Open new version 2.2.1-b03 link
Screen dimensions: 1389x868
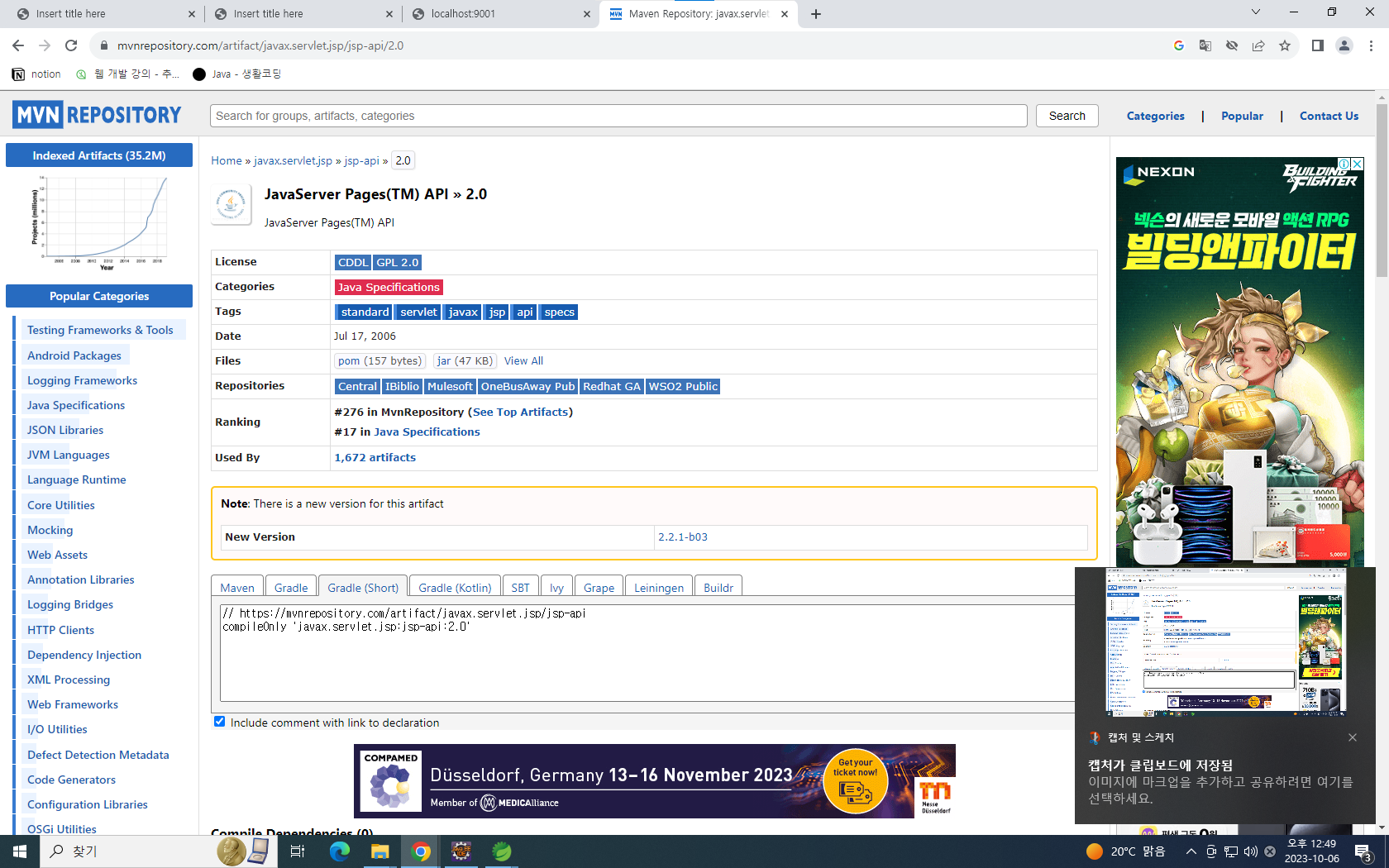click(x=683, y=537)
